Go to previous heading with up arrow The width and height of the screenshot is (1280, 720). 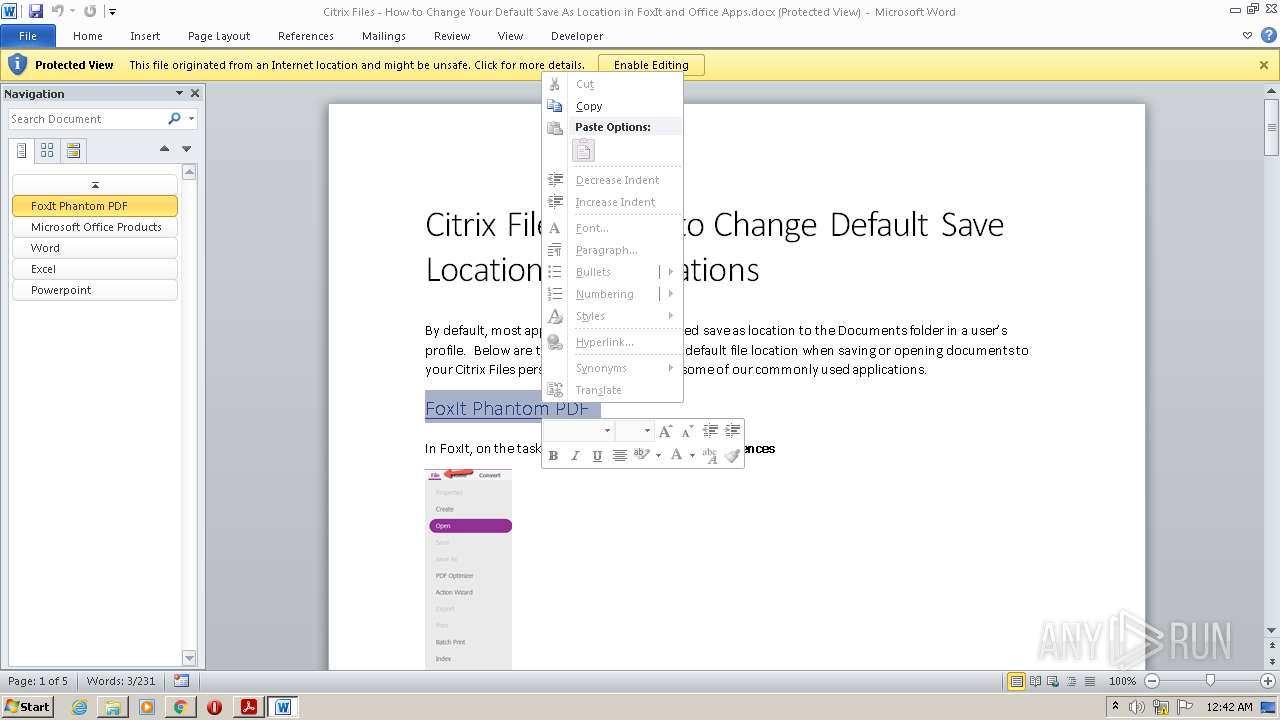[x=164, y=149]
